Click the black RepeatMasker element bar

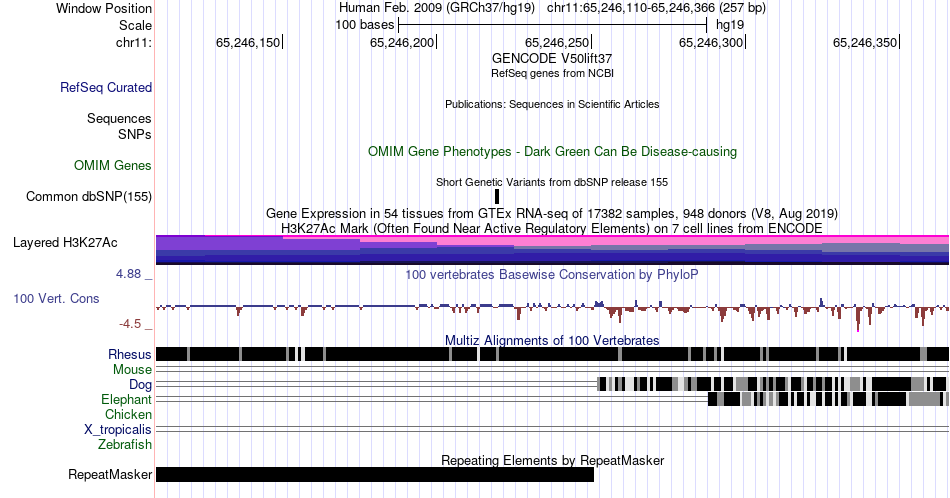[375, 474]
